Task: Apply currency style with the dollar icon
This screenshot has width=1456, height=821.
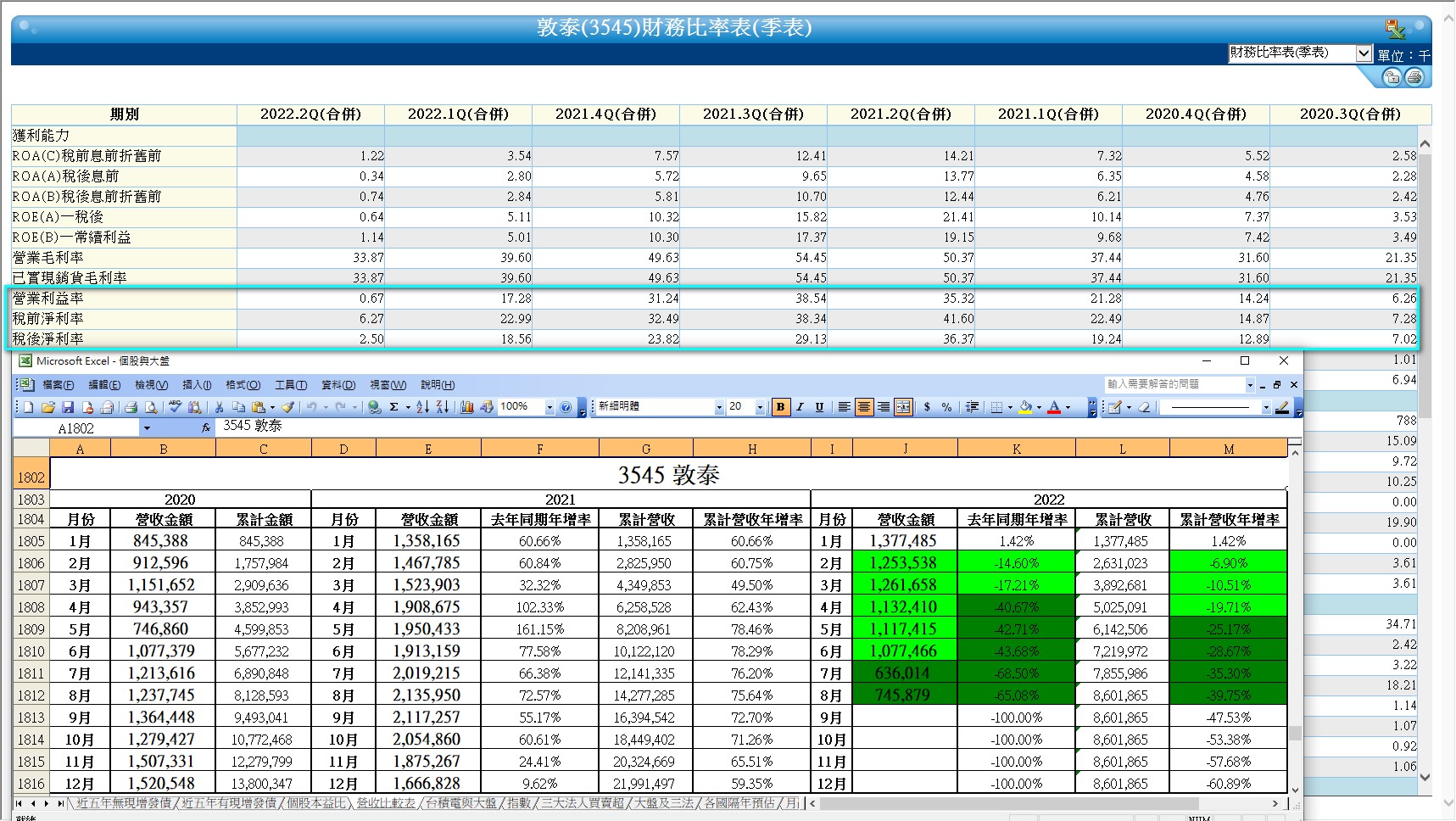Action: 927,407
